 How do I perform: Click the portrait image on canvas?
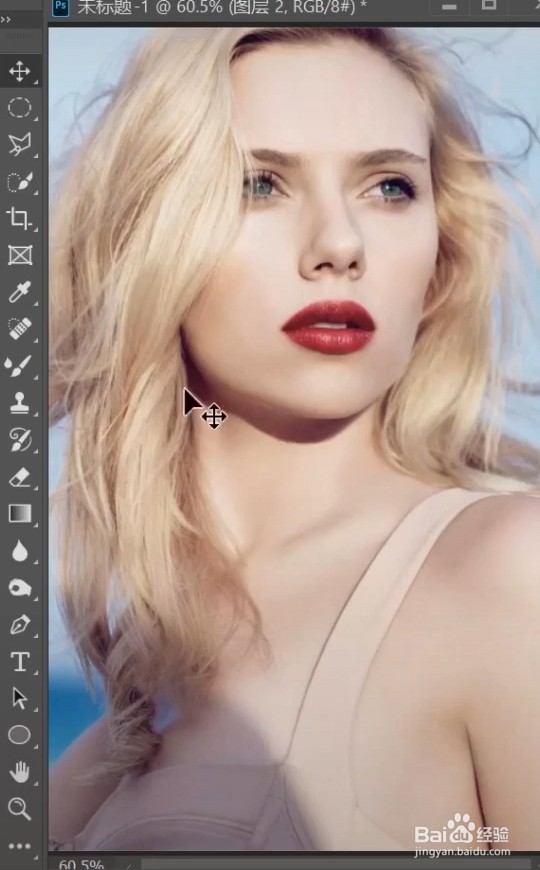pos(294,438)
